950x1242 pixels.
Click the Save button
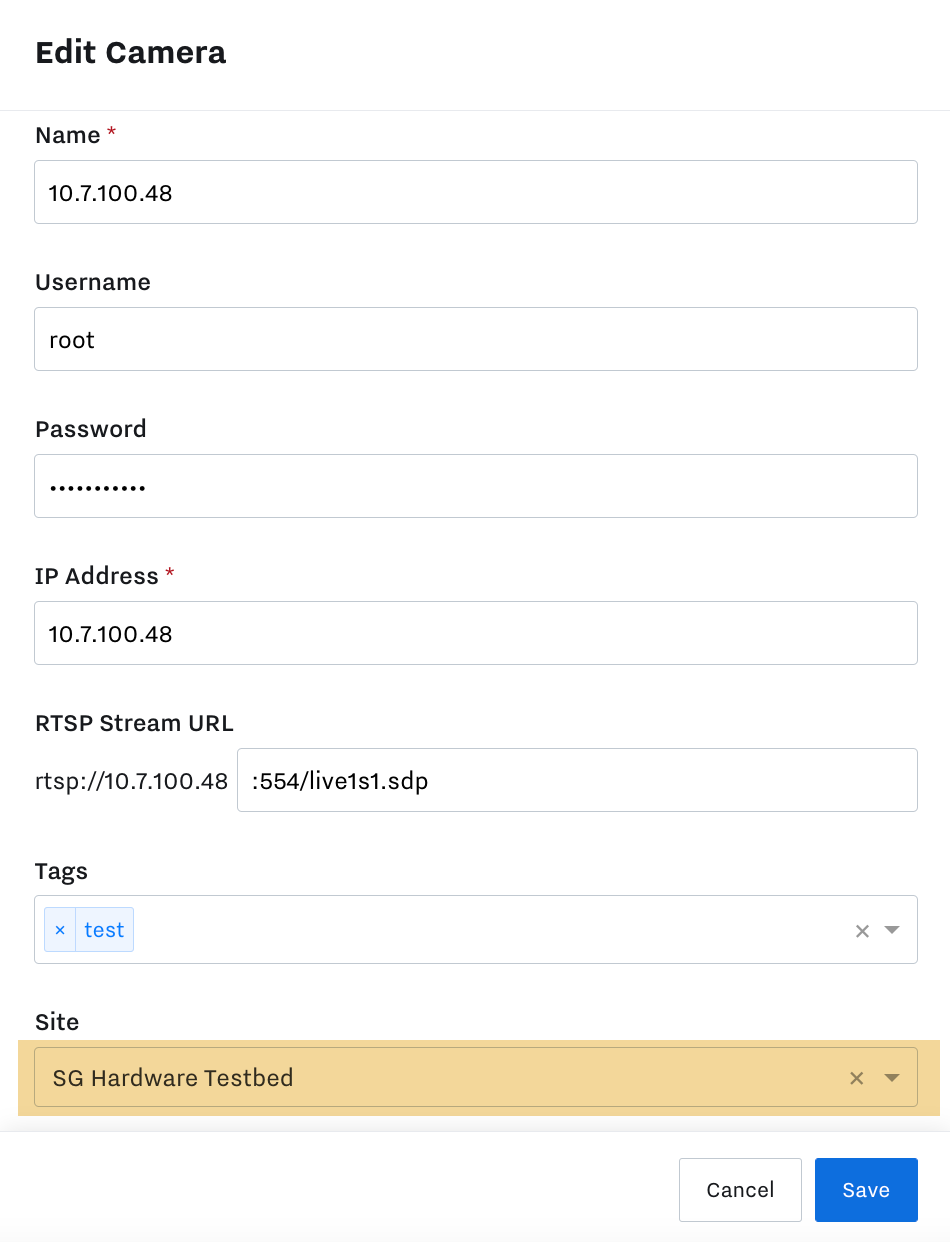[865, 1190]
